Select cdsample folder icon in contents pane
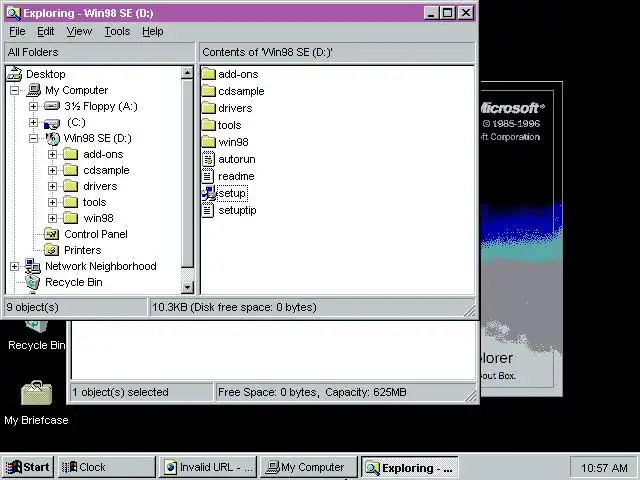The height and width of the screenshot is (480, 640). pyautogui.click(x=209, y=91)
